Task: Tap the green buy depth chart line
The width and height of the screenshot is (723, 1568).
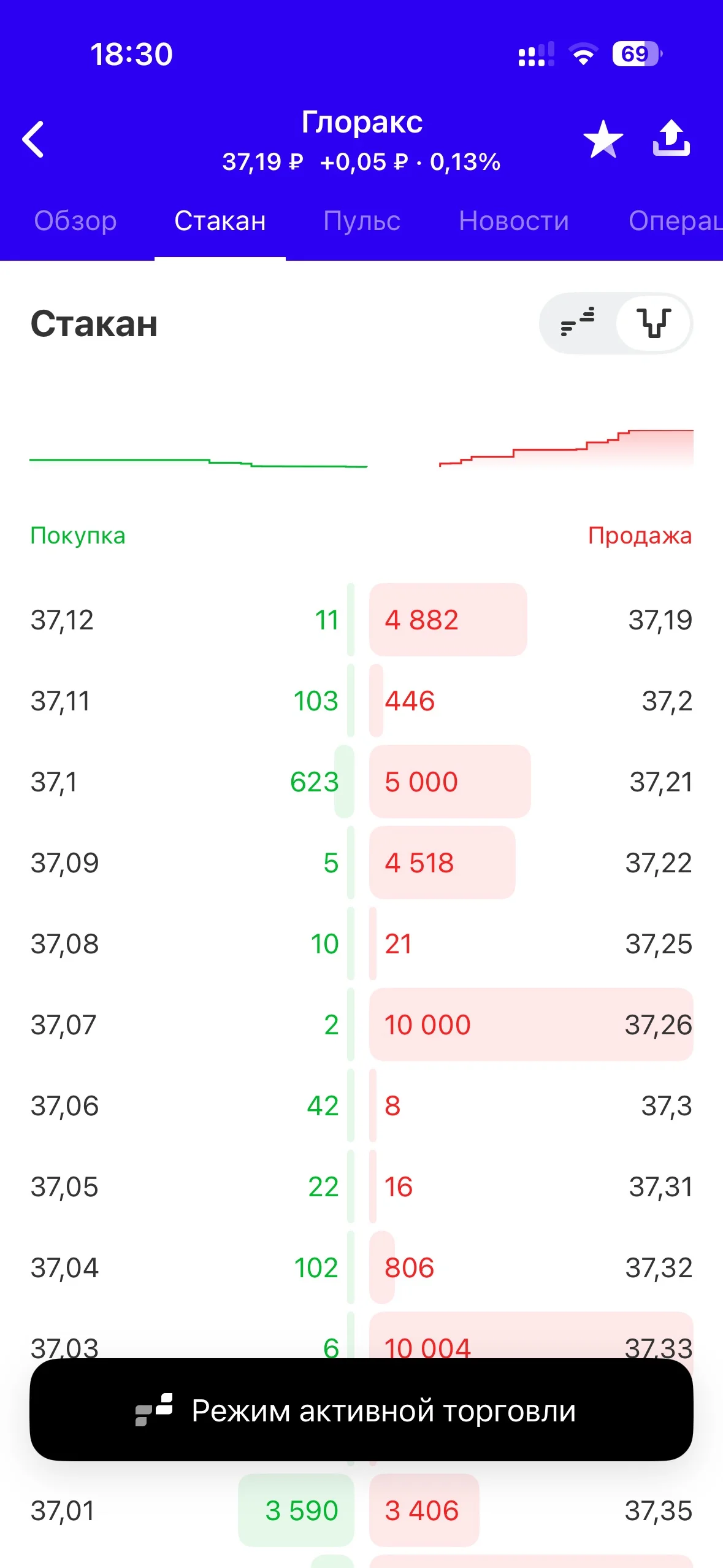Action: 198,463
